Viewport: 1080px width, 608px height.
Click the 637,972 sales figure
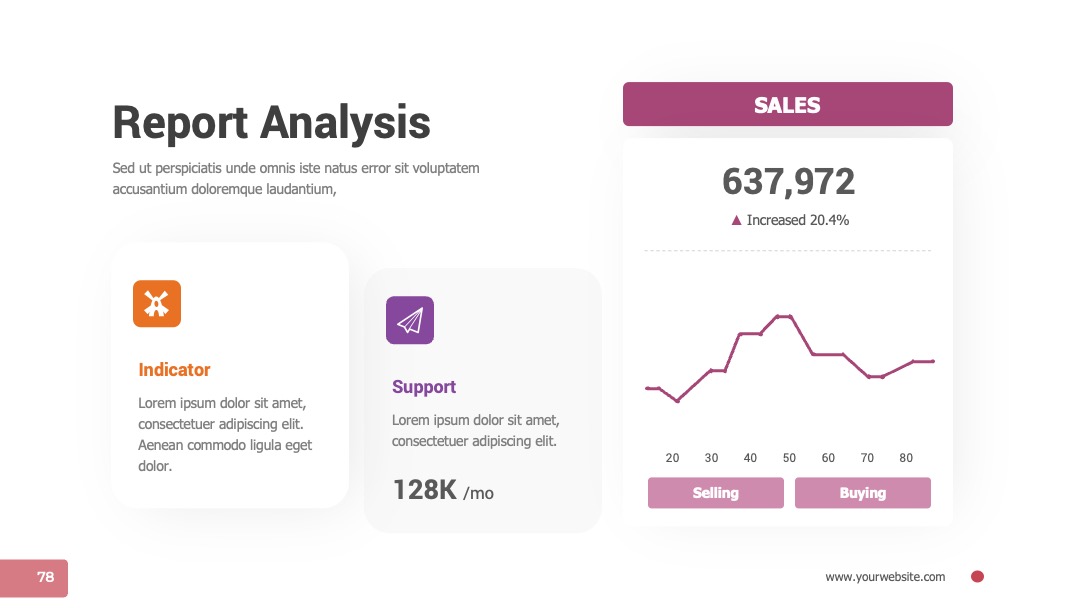coord(788,182)
